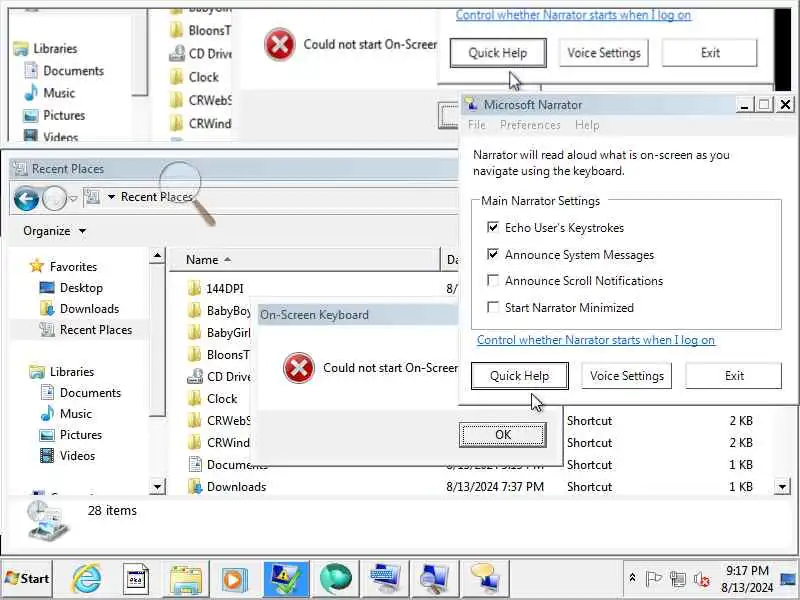Image resolution: width=800 pixels, height=600 pixels.
Task: Click the navigation pane scrollbar down arrow
Action: (158, 487)
